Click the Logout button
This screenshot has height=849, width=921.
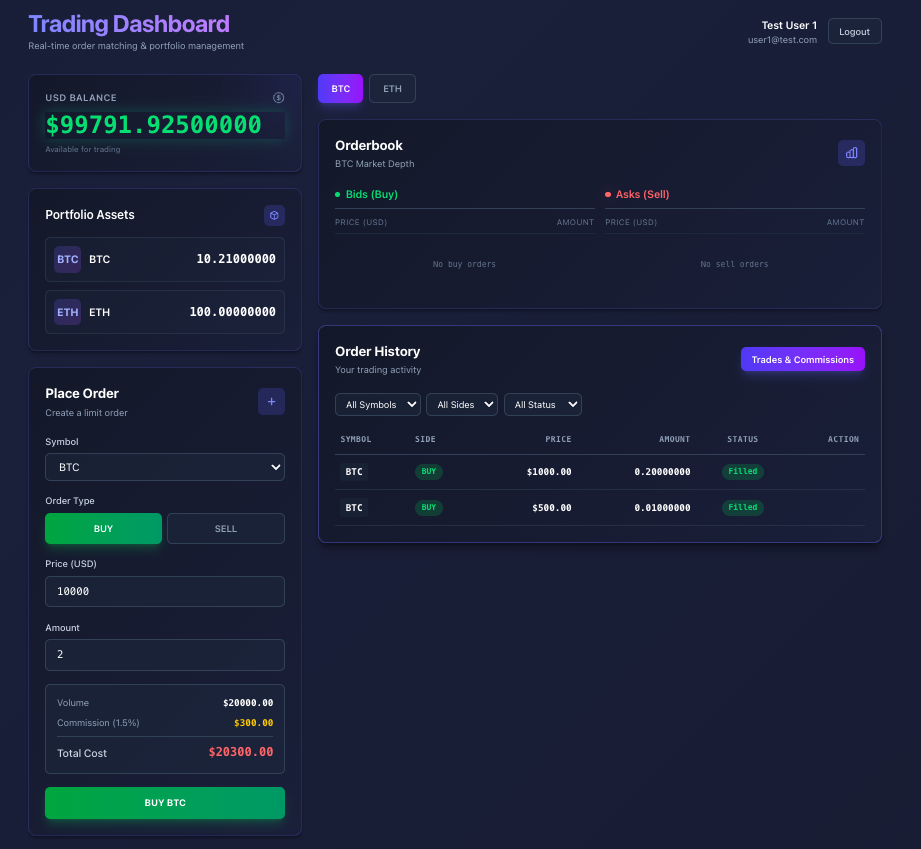coord(854,31)
